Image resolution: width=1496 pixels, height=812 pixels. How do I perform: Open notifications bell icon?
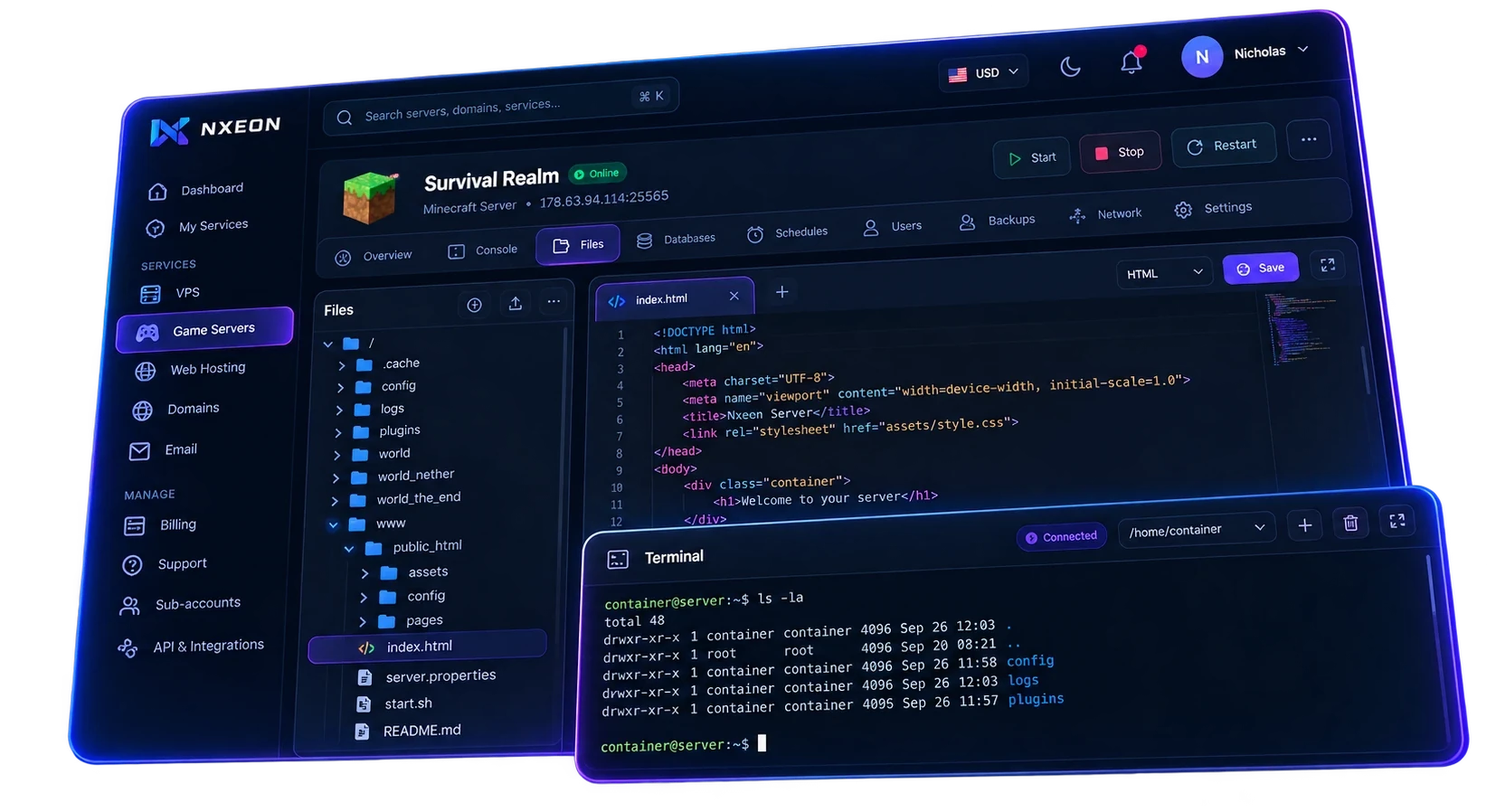coord(1131,61)
